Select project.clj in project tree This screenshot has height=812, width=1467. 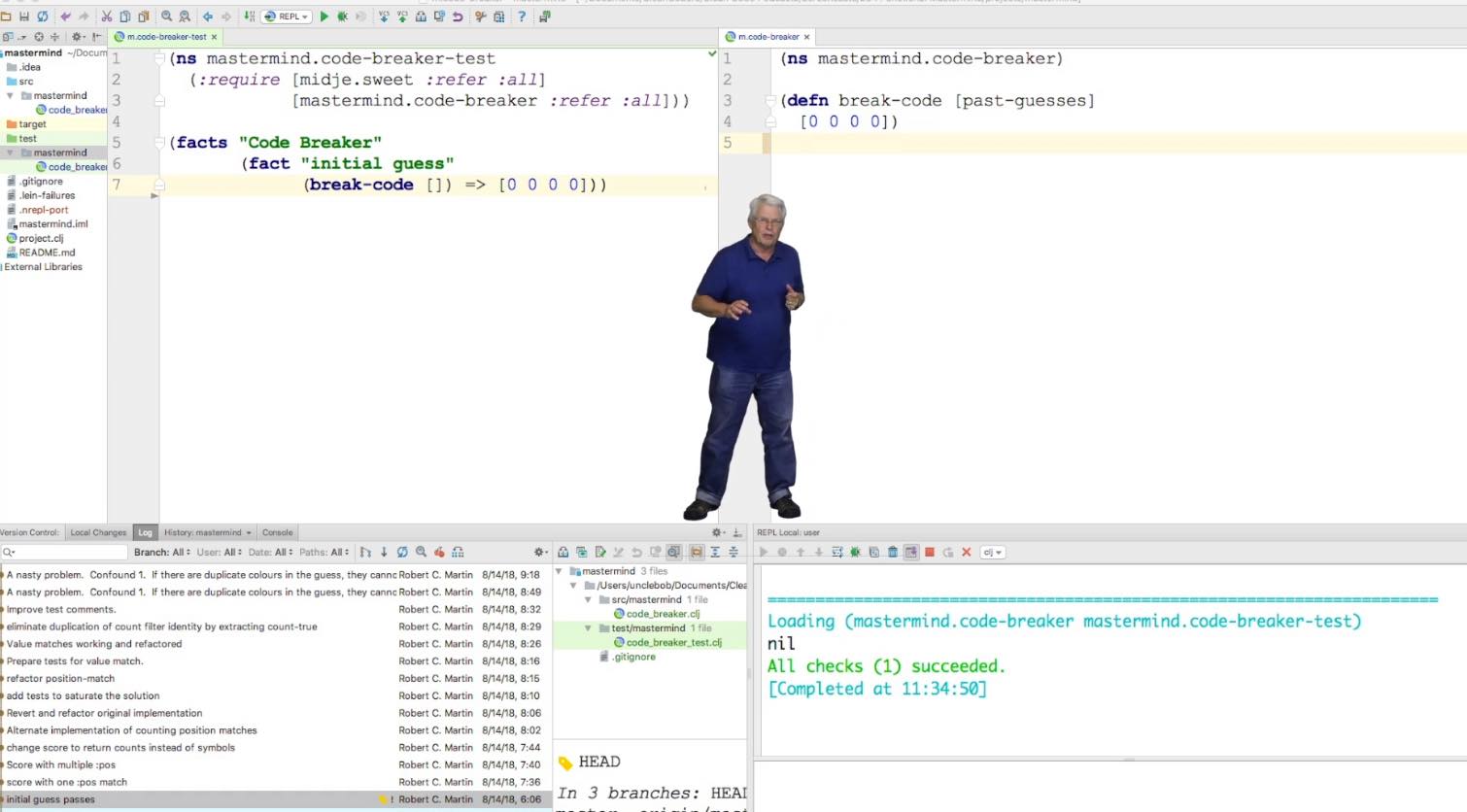[41, 238]
